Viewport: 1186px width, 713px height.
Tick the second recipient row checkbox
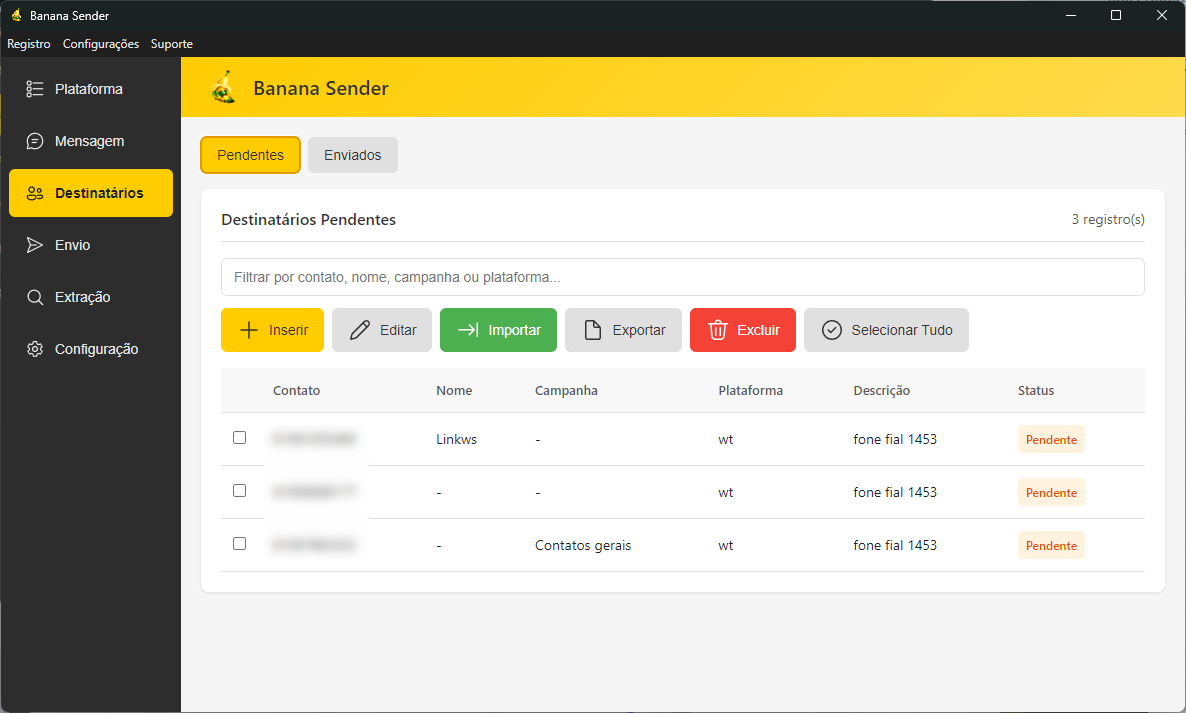239,491
